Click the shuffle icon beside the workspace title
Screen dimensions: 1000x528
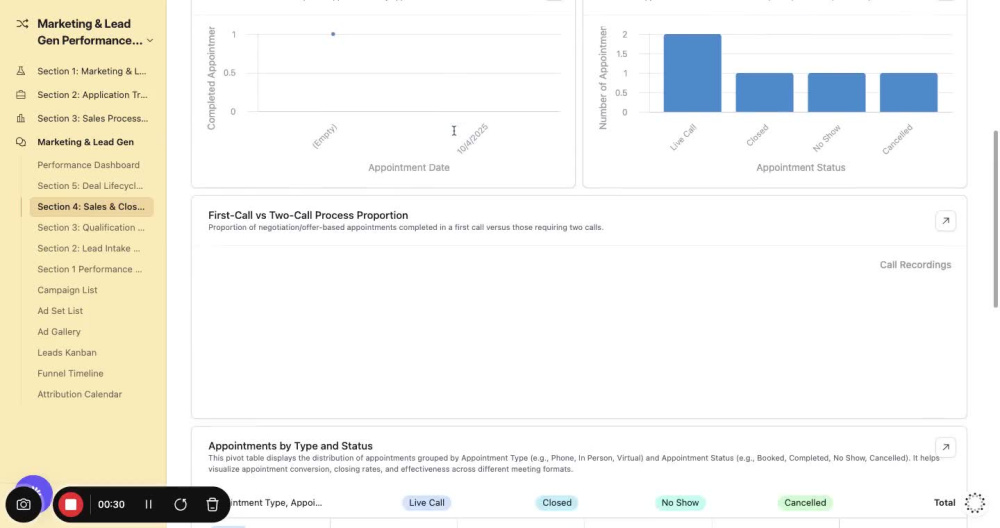click(22, 24)
